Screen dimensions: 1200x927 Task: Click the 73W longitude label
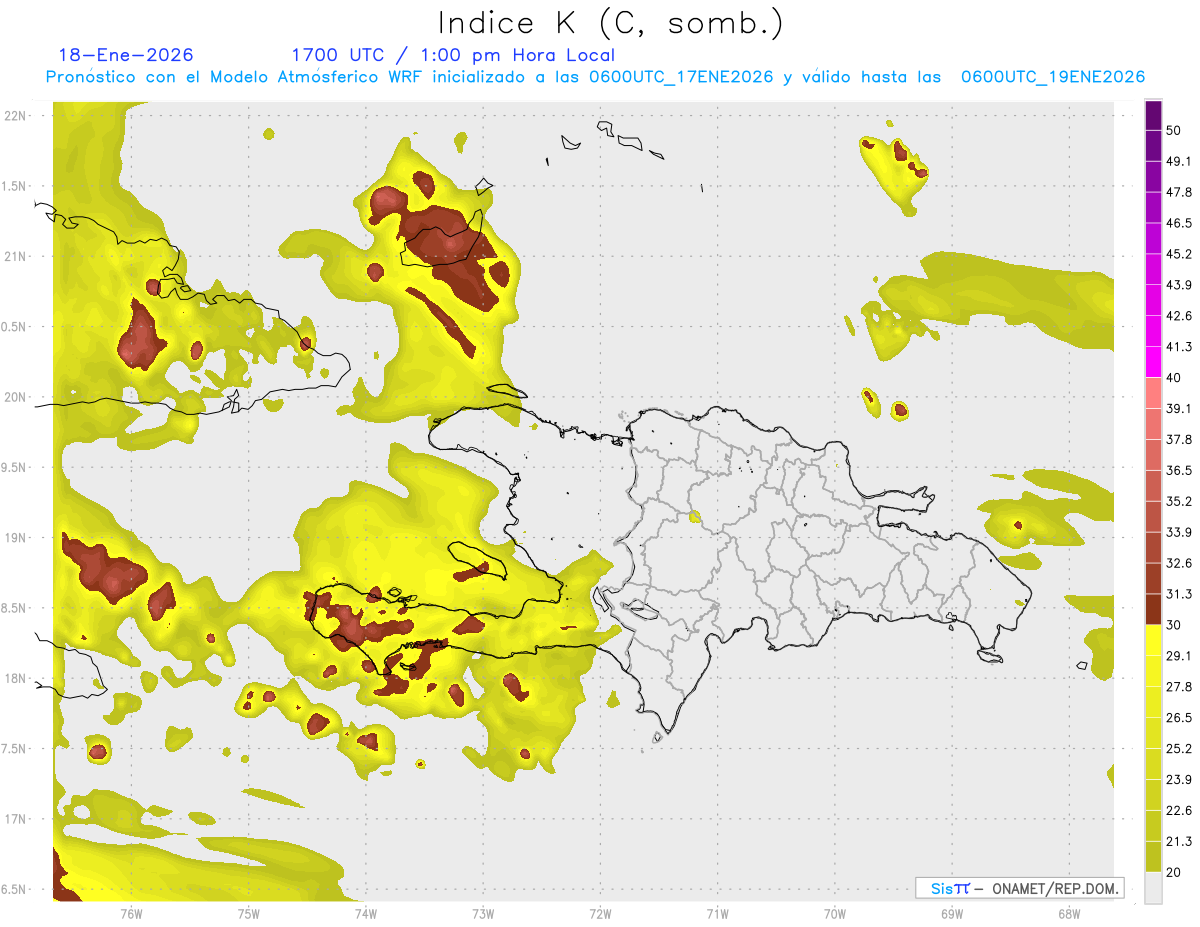483,913
